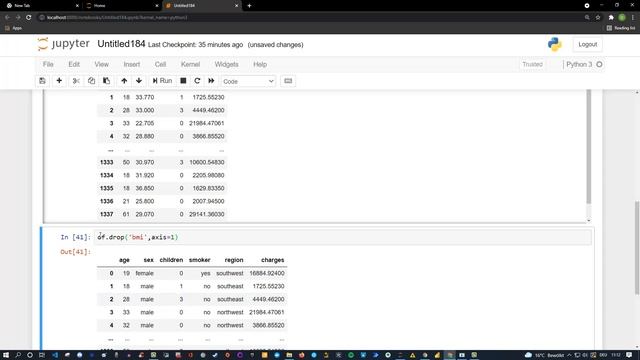
Task: Open the command palette keyboard icon
Action: coord(288,81)
